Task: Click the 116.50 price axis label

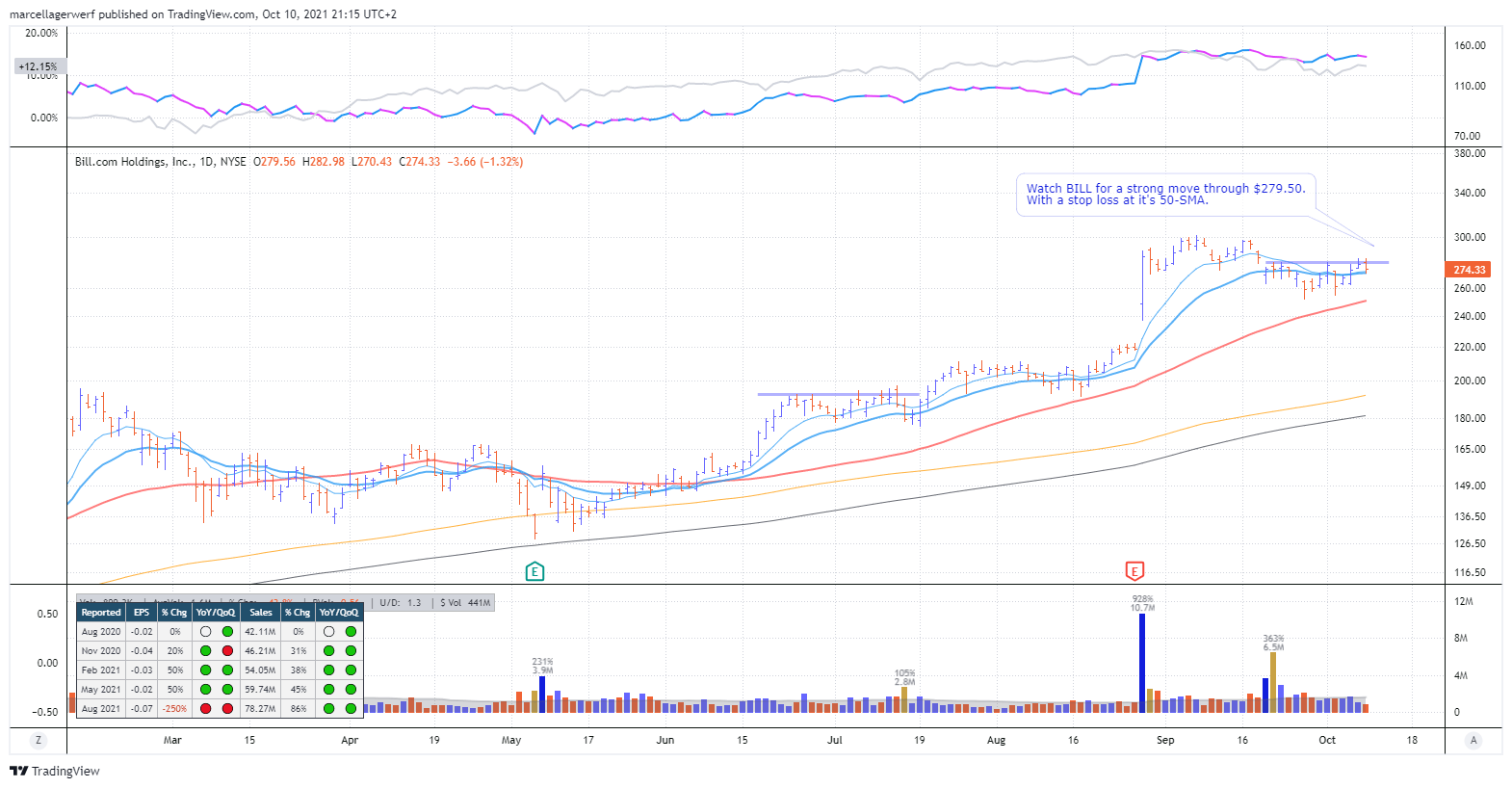Action: [1470, 572]
